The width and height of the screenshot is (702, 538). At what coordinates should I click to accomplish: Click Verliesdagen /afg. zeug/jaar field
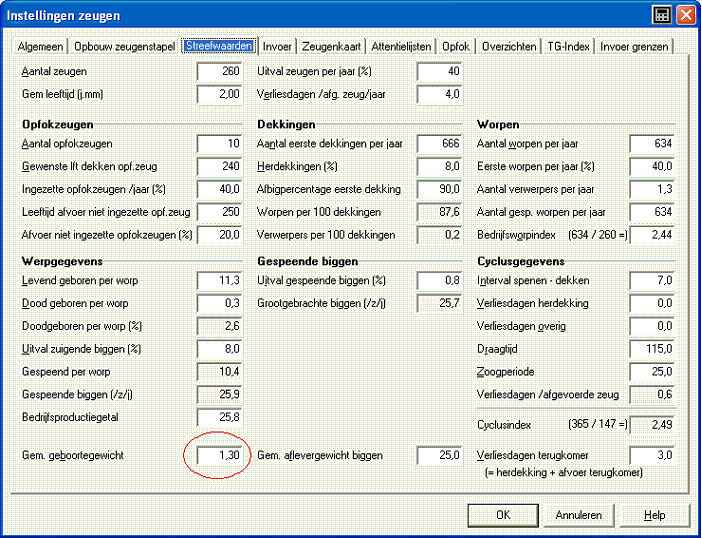click(x=440, y=94)
